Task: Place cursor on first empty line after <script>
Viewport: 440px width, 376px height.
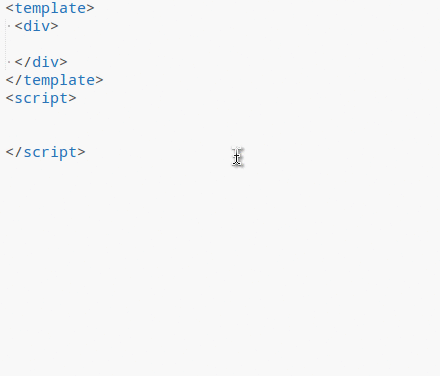Action: [220, 116]
